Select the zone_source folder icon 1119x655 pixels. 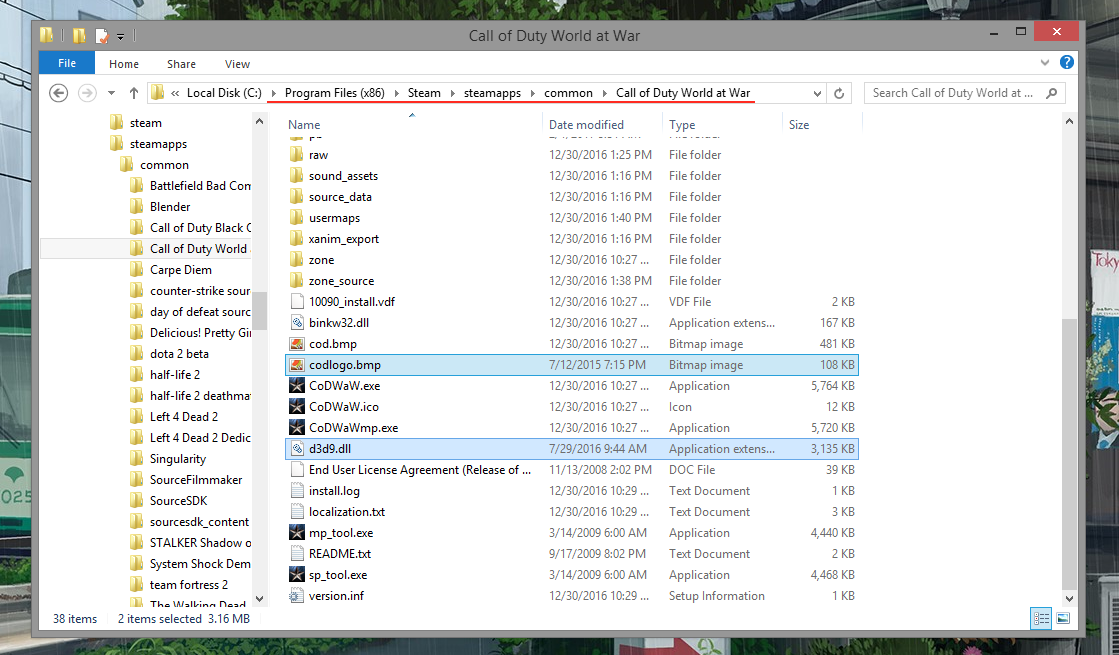(x=297, y=280)
